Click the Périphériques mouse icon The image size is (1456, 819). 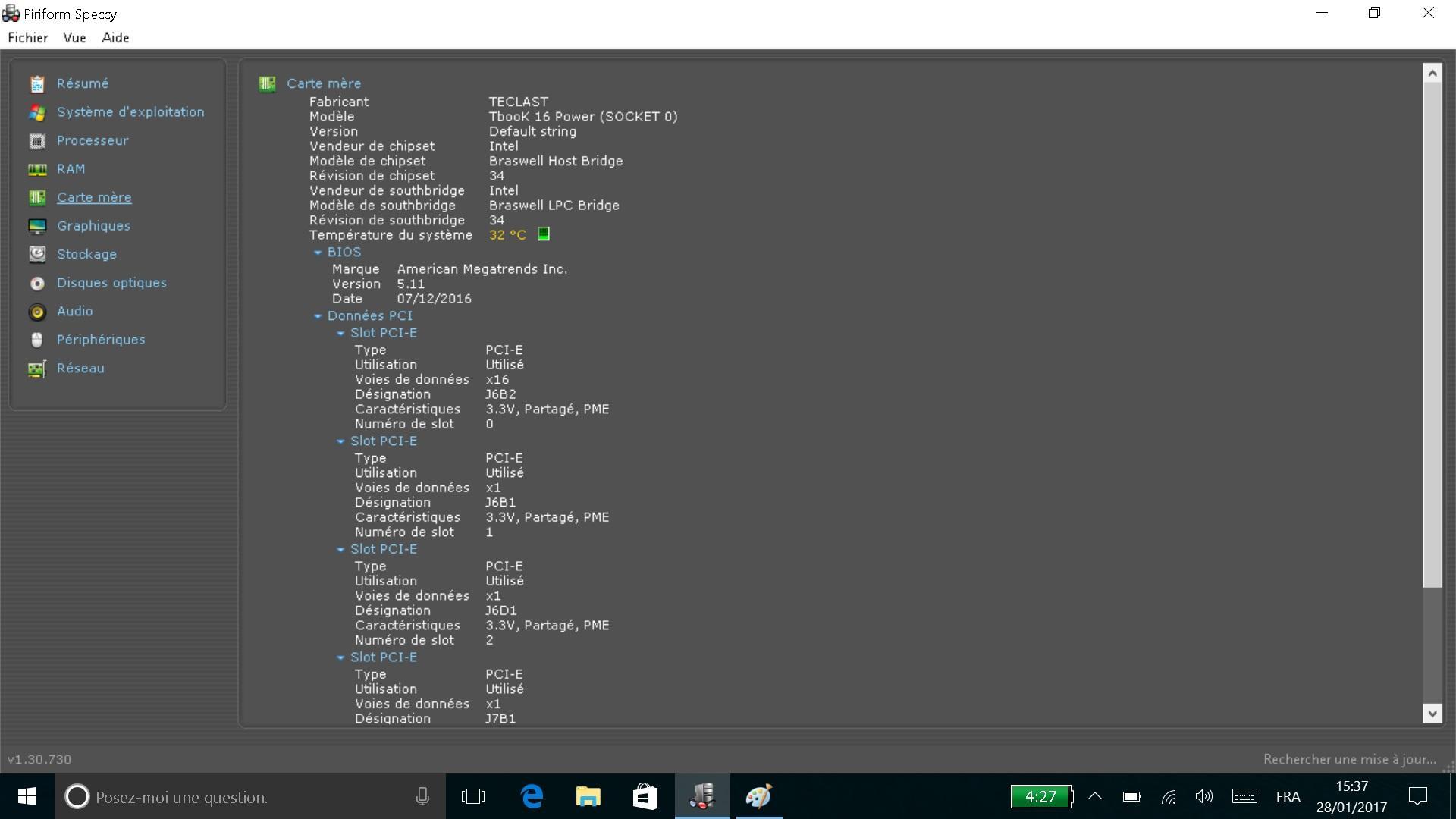(x=37, y=340)
